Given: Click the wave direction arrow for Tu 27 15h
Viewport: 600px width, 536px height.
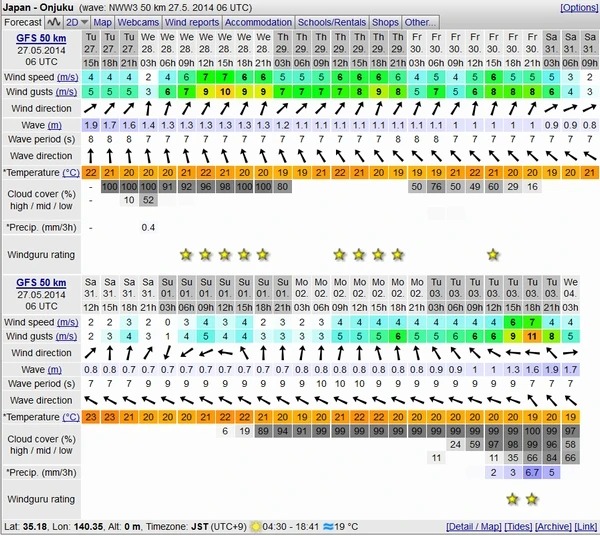Looking at the screenshot, I should coord(91,156).
